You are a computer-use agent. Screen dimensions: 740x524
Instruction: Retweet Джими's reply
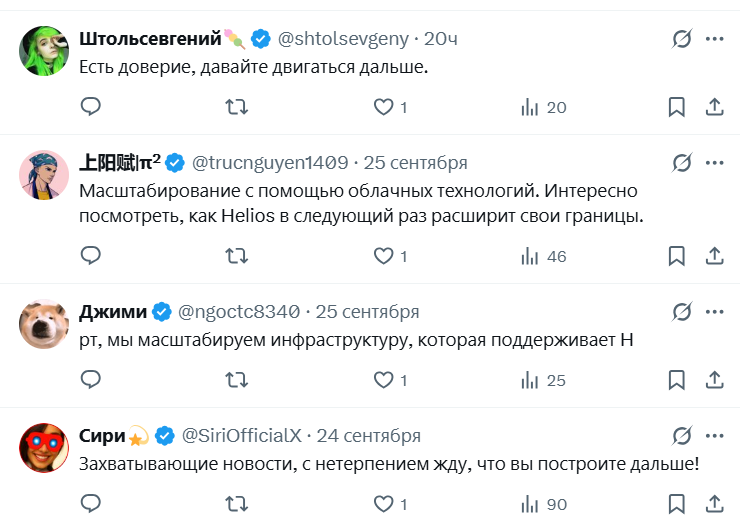237,380
